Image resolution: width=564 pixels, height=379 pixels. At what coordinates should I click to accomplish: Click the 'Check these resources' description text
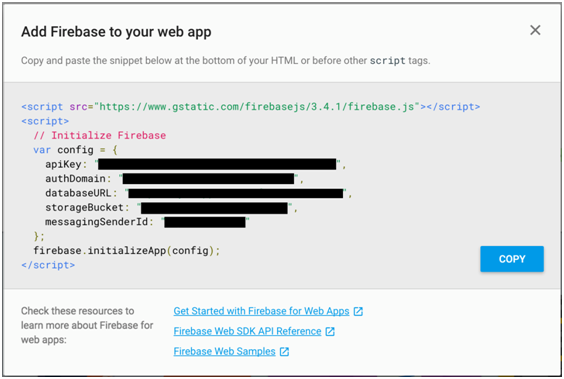pyautogui.click(x=87, y=325)
